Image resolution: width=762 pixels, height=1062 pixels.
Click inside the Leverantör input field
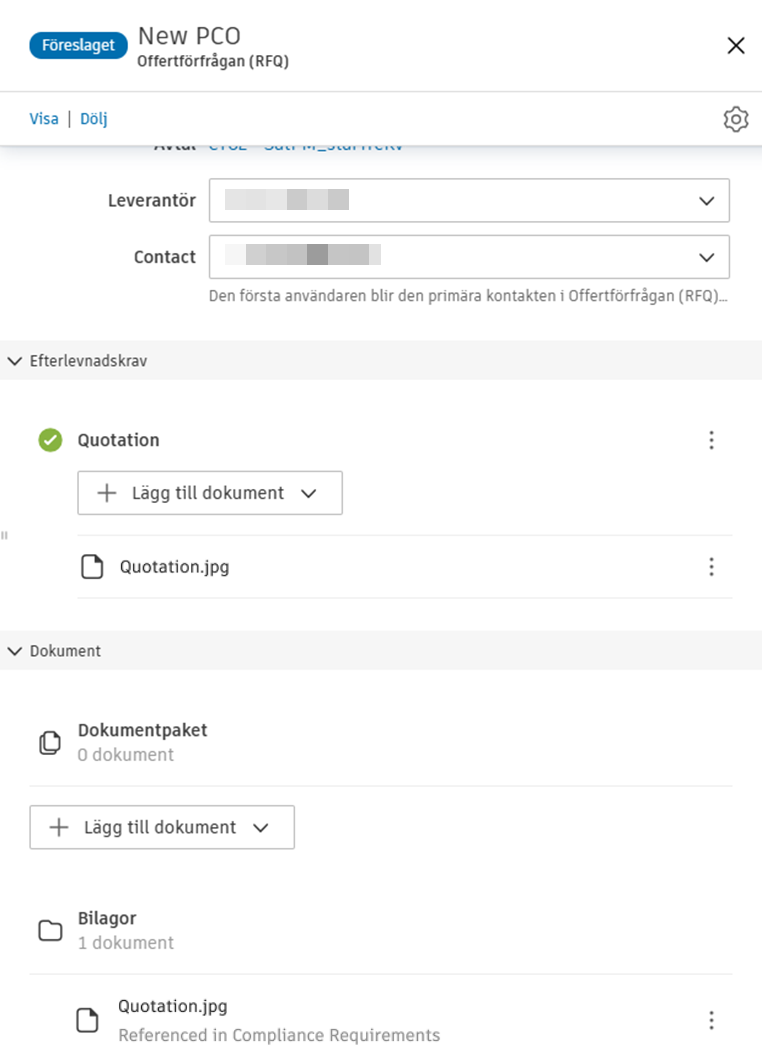pos(400,200)
